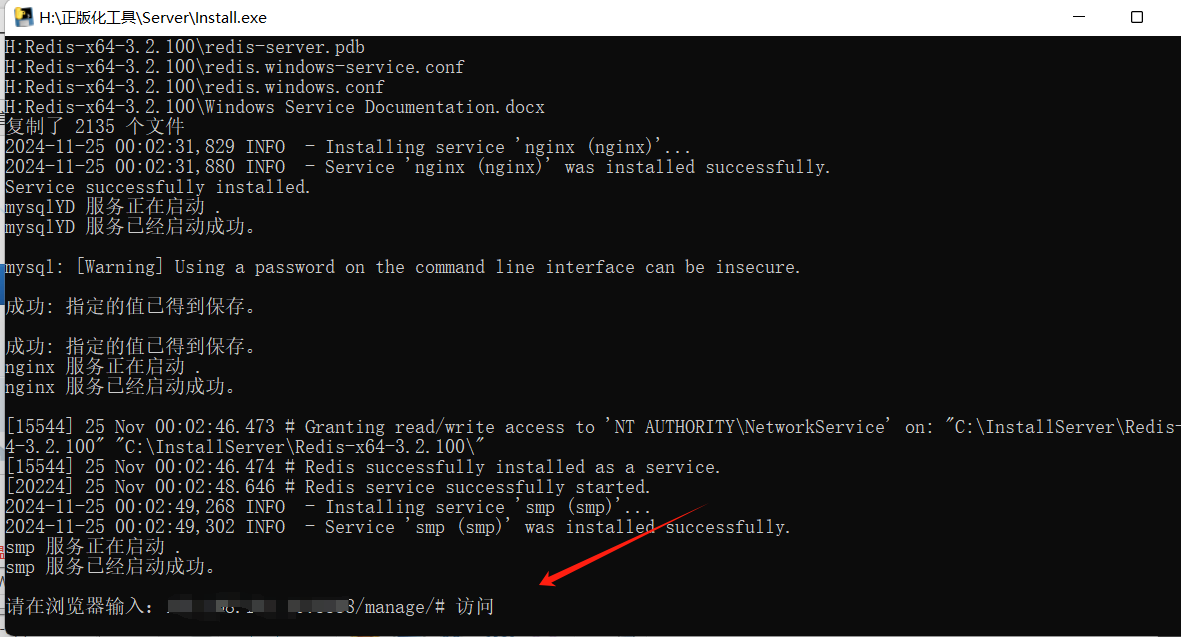Click the /manage/# URL text

(400, 607)
